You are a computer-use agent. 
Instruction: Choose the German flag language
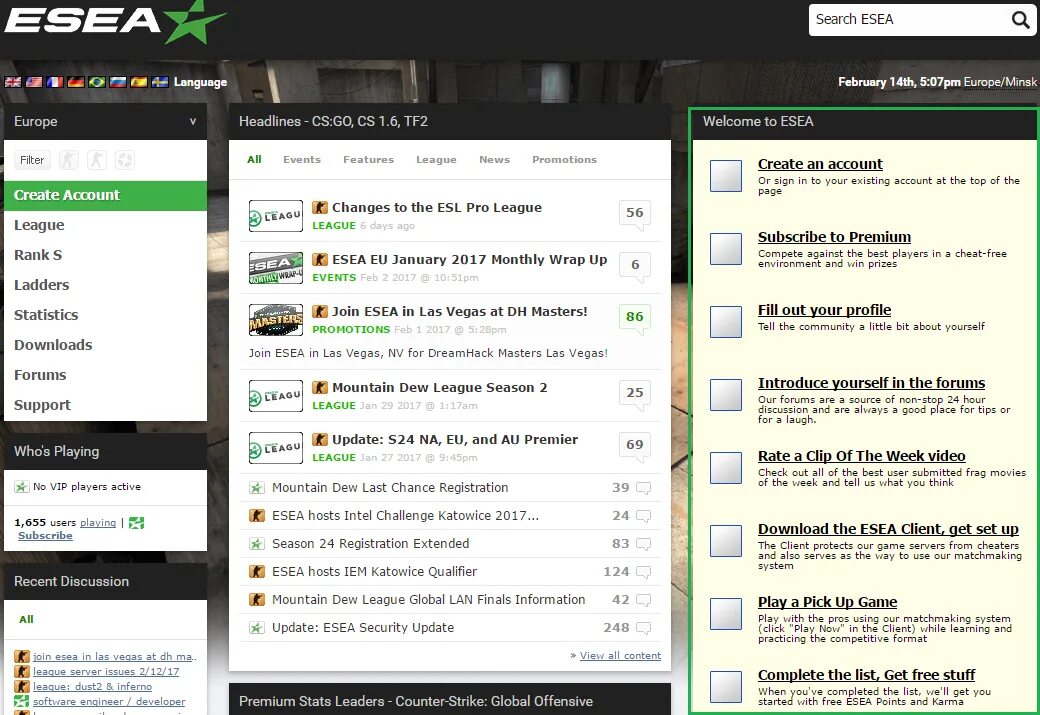[76, 82]
